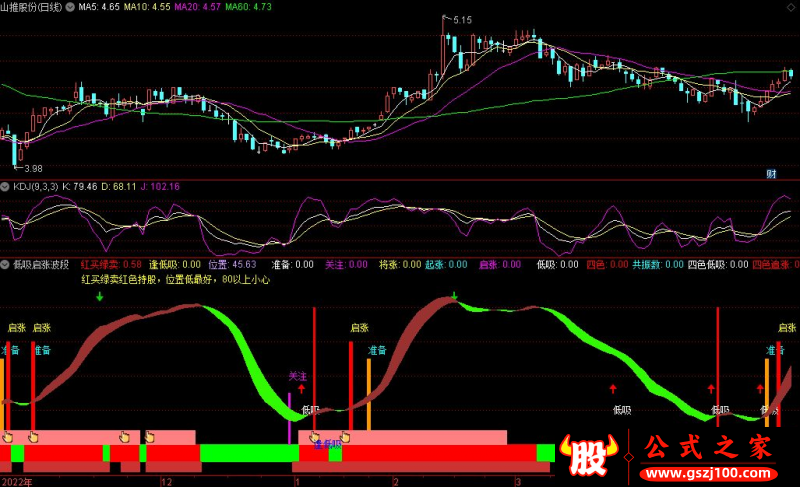Image resolution: width=800 pixels, height=487 pixels.
Task: Click the 启涨 label above the cyan 准备 near February
Action: [x=360, y=328]
